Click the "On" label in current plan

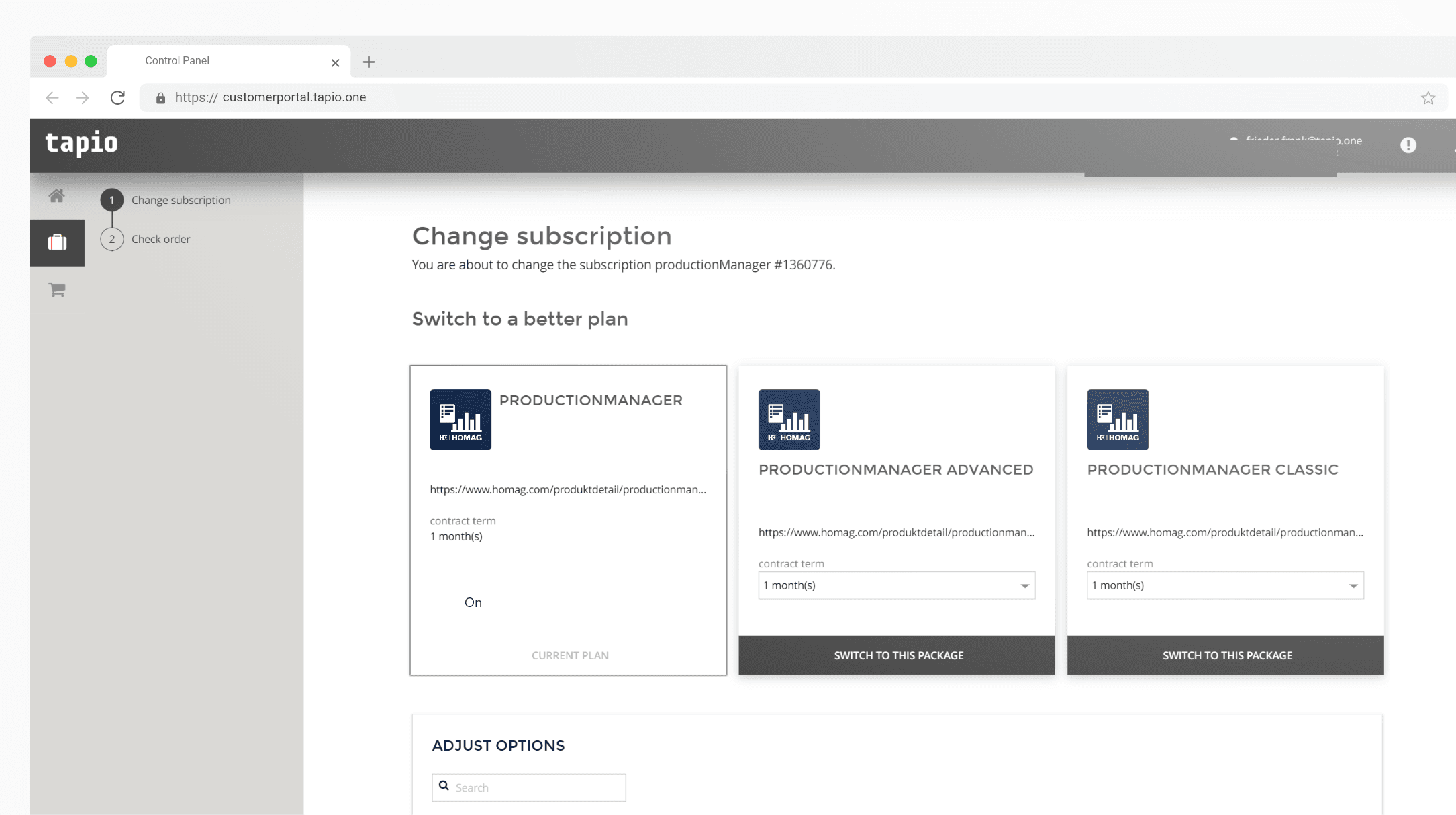pyautogui.click(x=473, y=602)
